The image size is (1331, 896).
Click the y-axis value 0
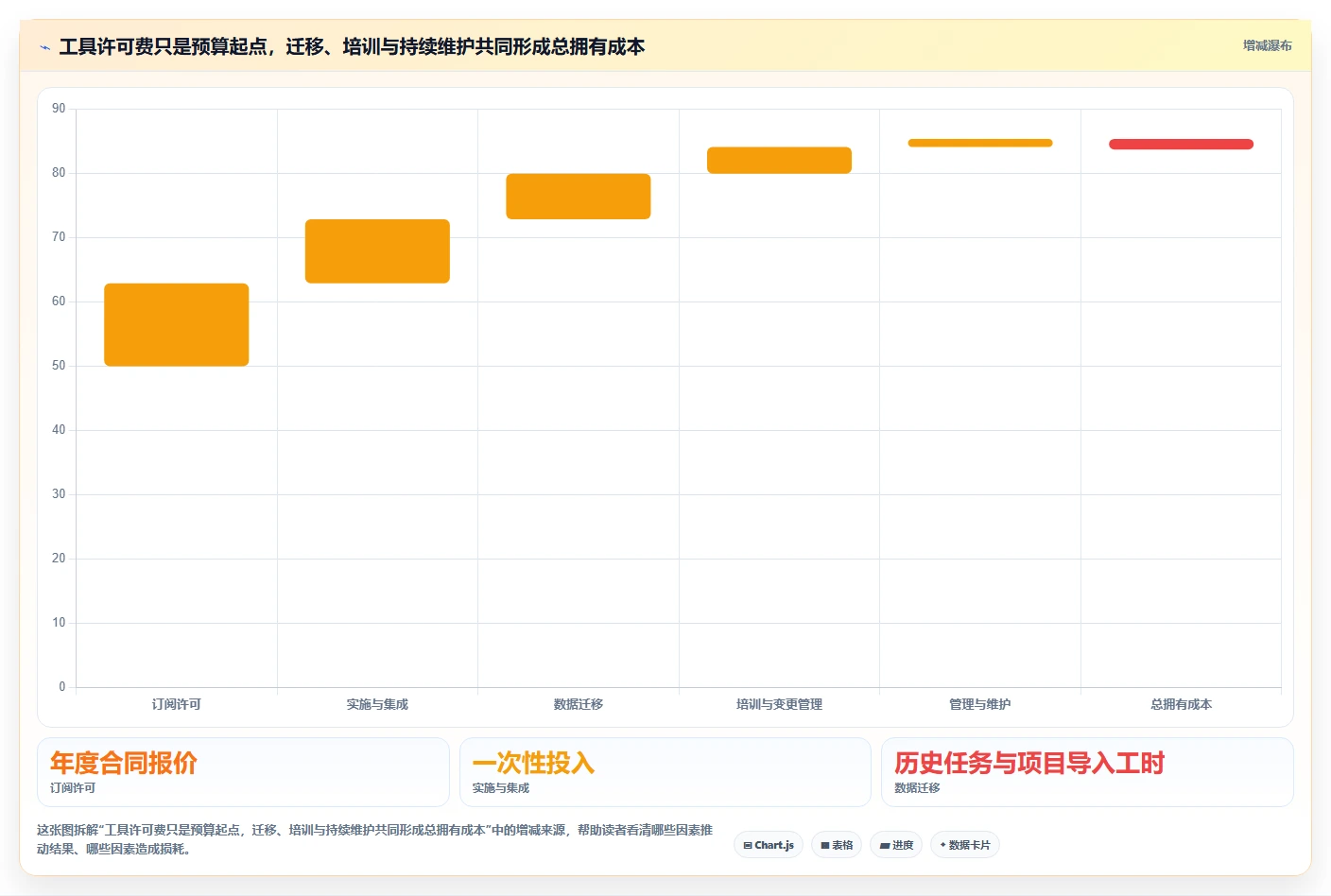tap(62, 687)
